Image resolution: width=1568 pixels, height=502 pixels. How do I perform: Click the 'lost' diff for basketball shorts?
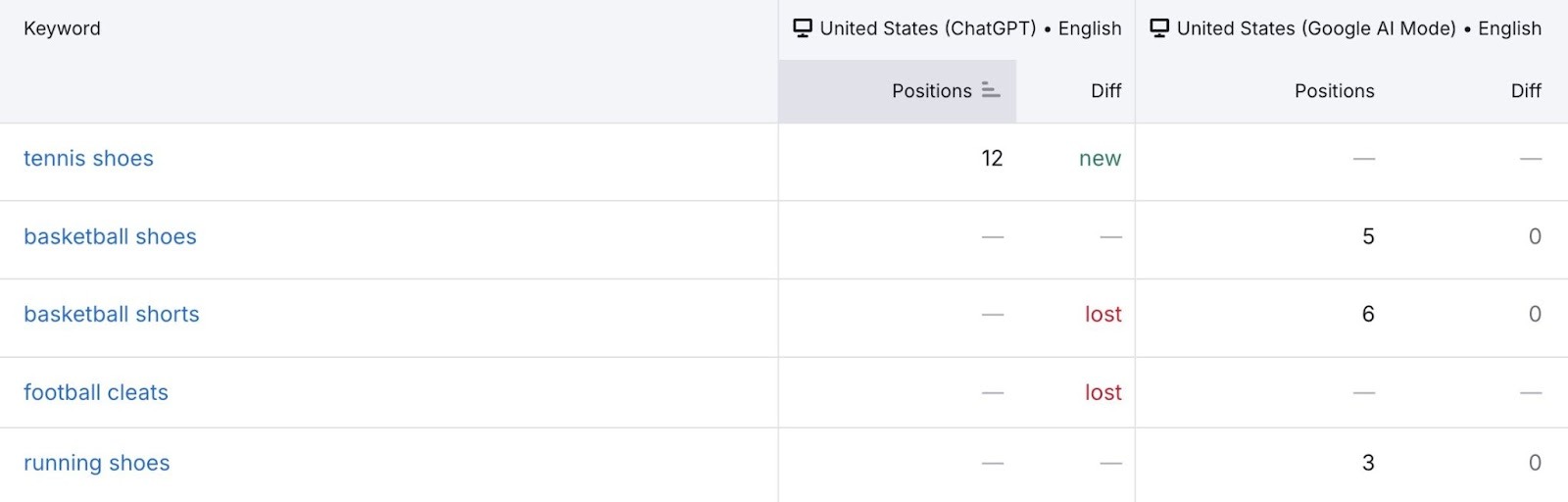(1102, 315)
